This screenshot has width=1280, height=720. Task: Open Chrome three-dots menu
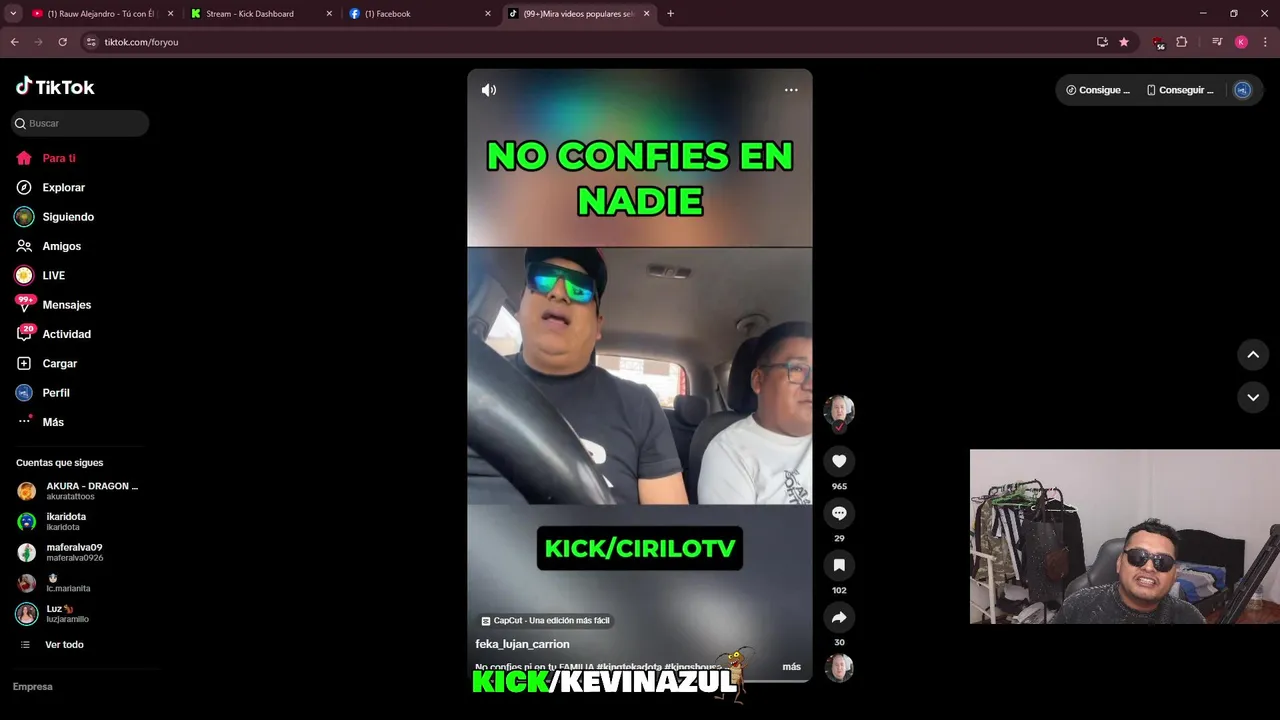coord(1266,42)
